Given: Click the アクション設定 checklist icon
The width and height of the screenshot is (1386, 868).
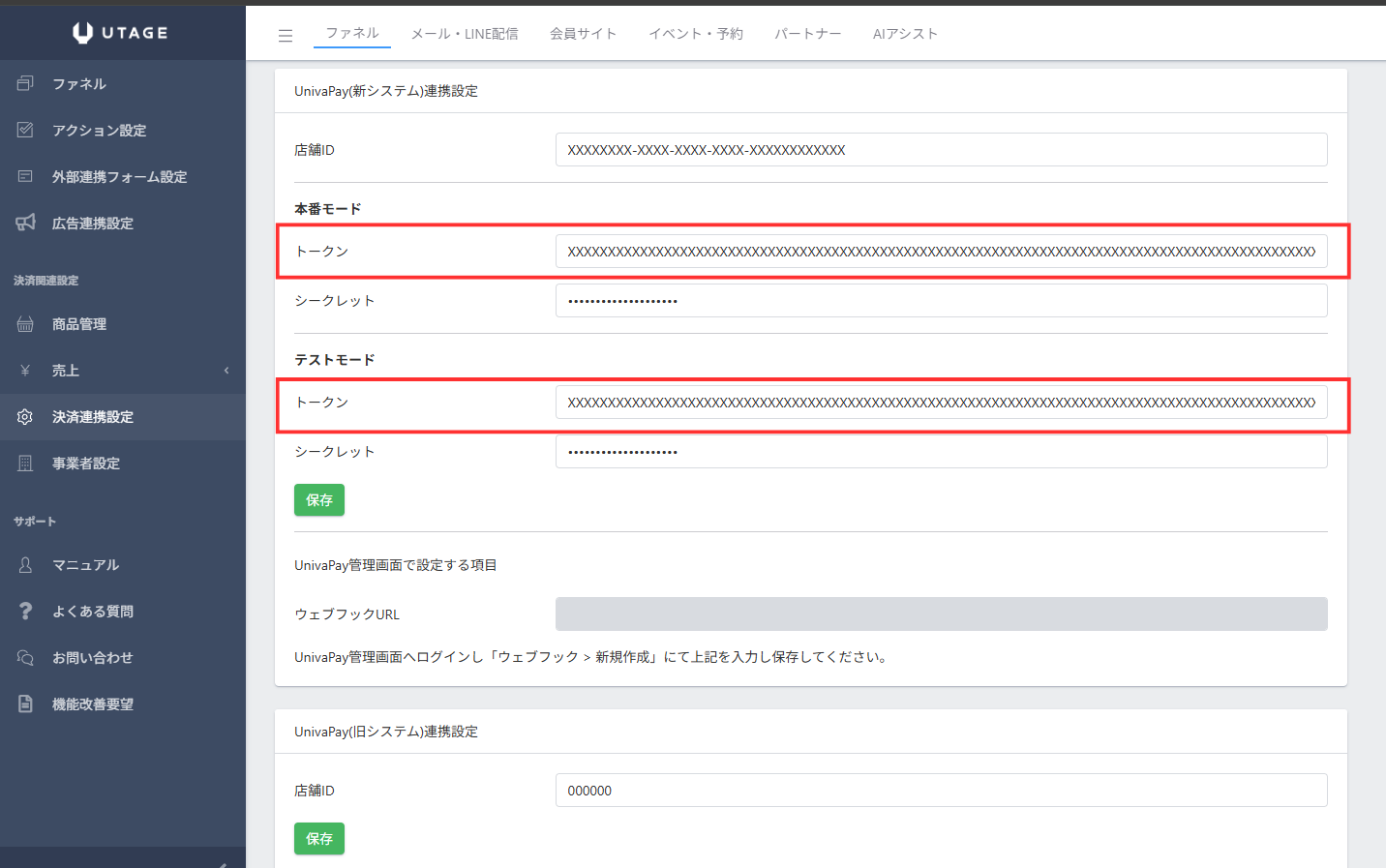Looking at the screenshot, I should pyautogui.click(x=25, y=131).
